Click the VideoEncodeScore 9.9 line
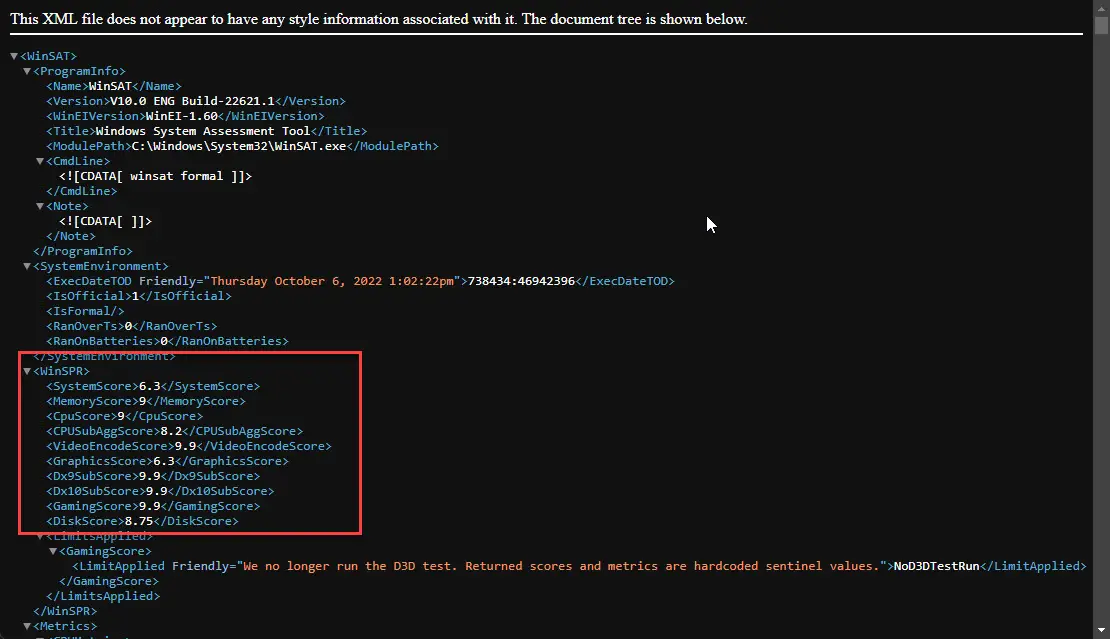This screenshot has height=639, width=1110. [x=188, y=446]
